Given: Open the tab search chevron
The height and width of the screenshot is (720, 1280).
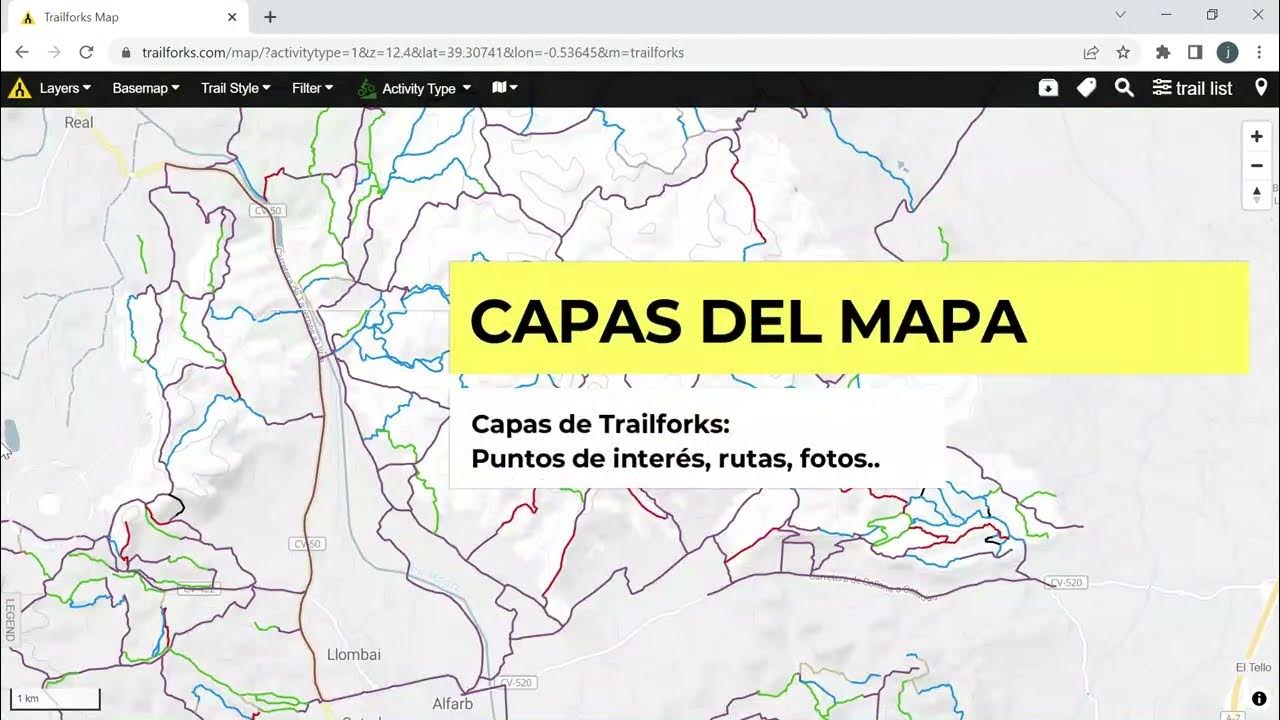Looking at the screenshot, I should (x=1121, y=15).
